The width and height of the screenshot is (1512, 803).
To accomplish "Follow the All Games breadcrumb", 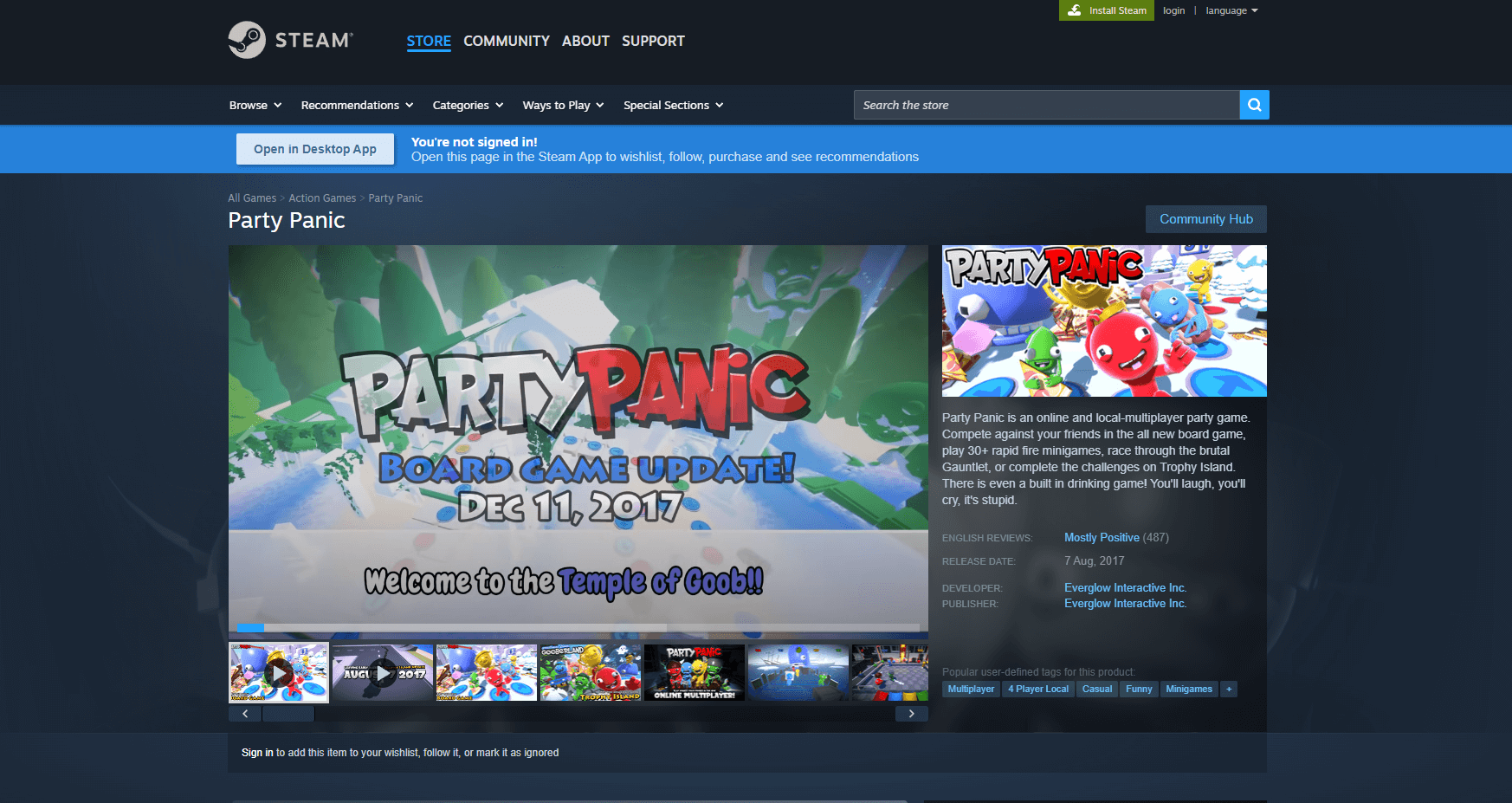I will 252,198.
